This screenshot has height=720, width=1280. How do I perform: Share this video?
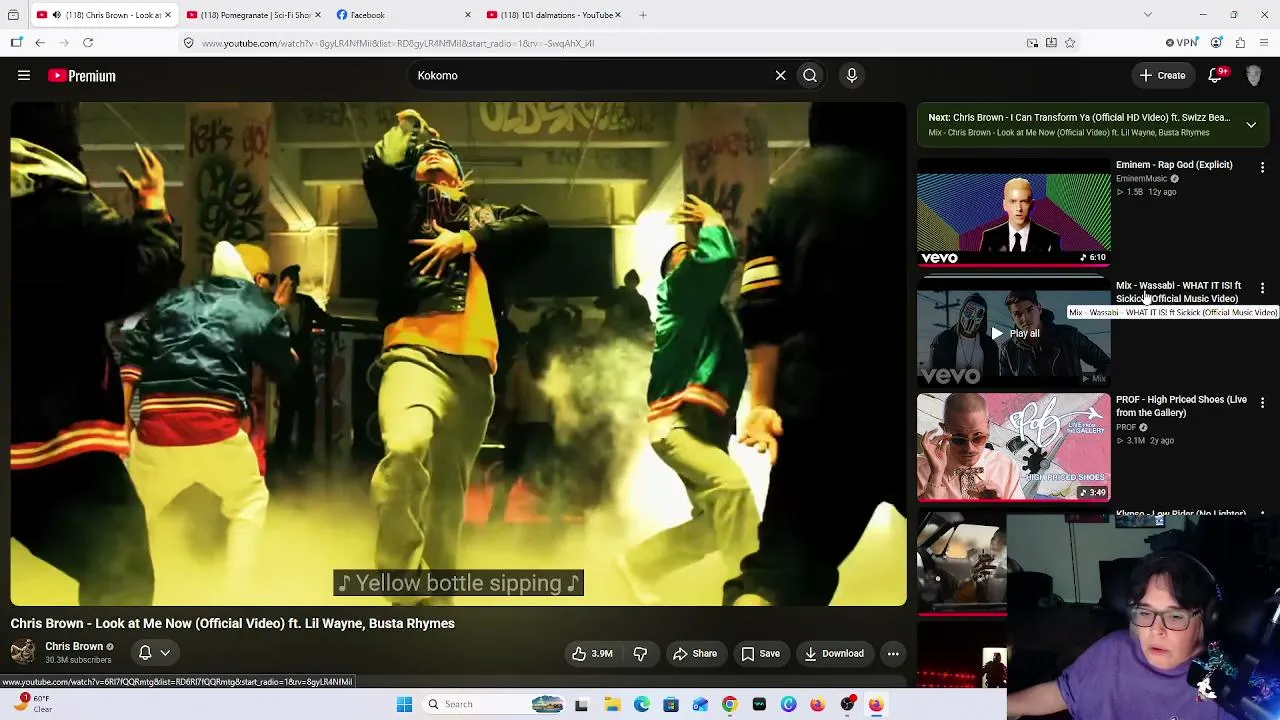point(695,654)
